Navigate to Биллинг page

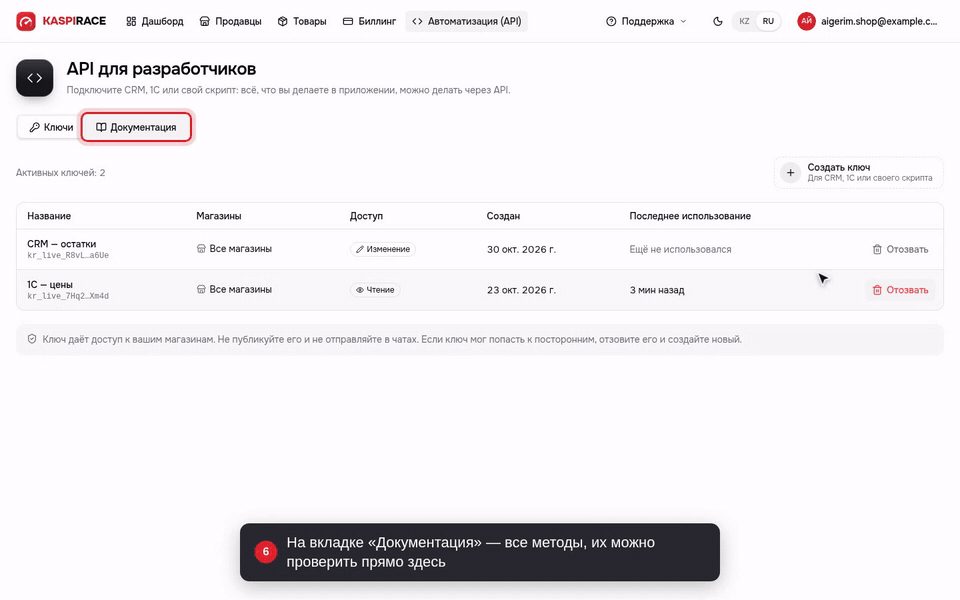pos(369,21)
